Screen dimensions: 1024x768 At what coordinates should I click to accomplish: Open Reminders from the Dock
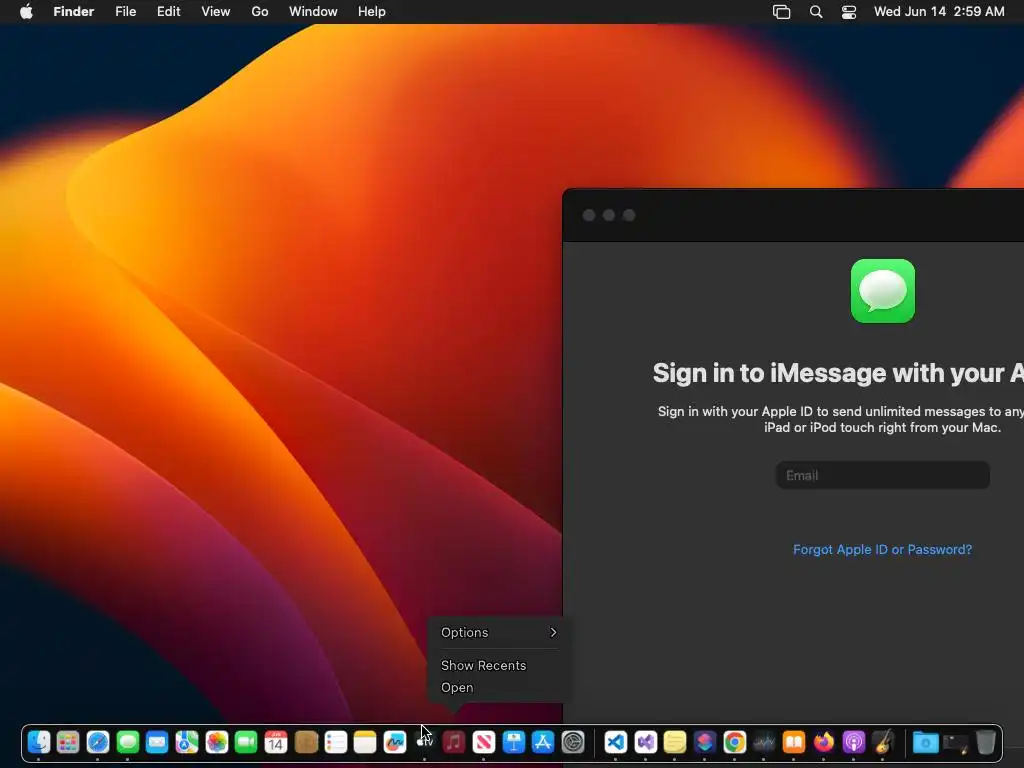point(335,743)
